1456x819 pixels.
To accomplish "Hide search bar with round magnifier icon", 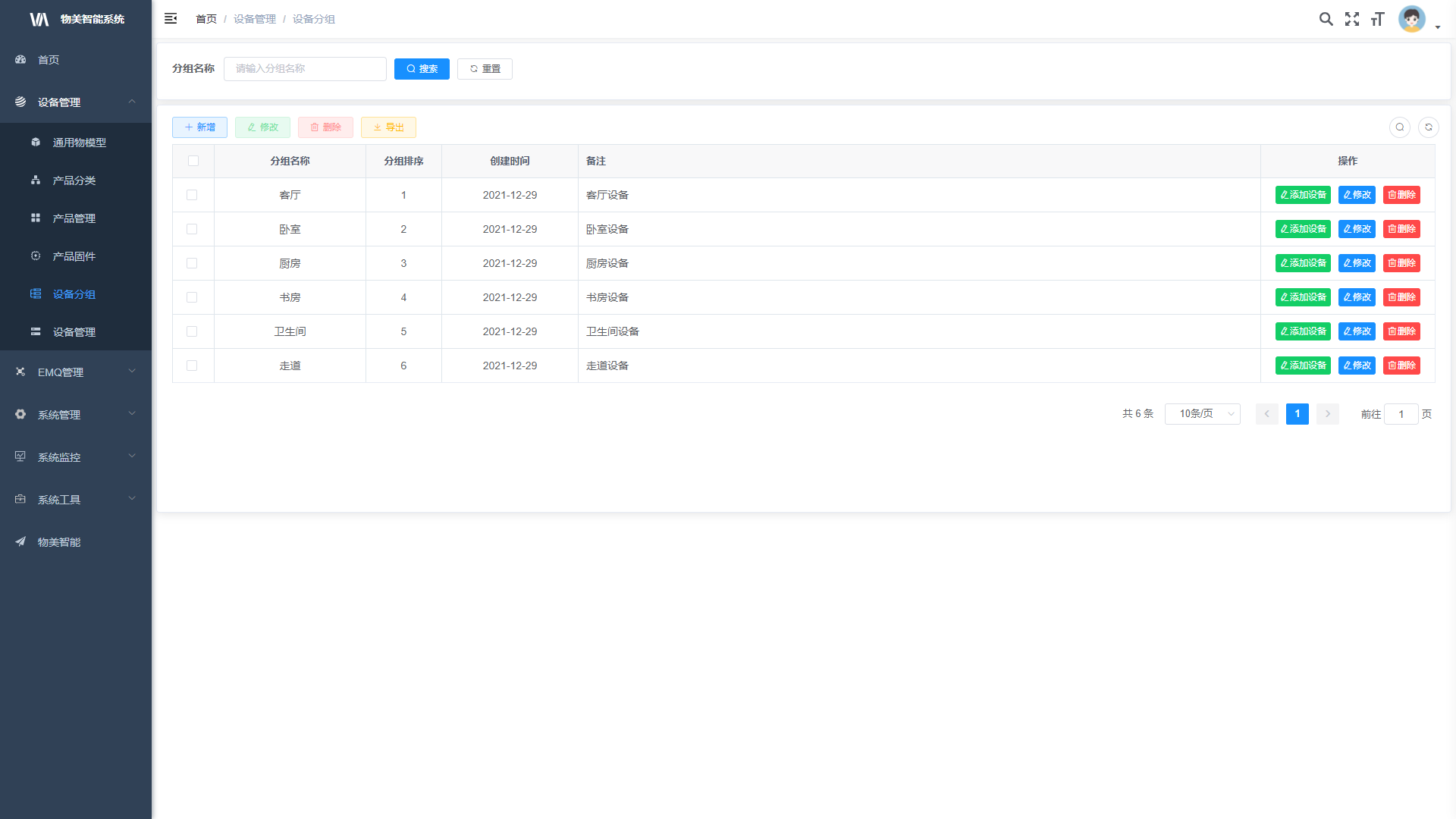I will click(x=1400, y=127).
